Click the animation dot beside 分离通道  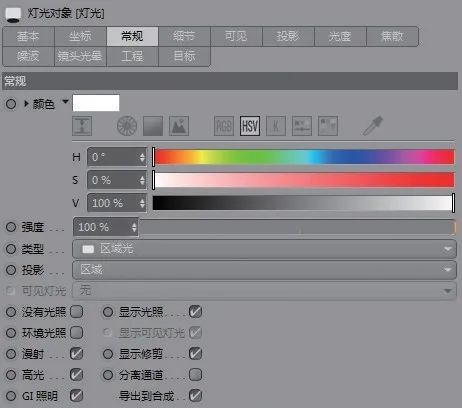click(x=108, y=375)
